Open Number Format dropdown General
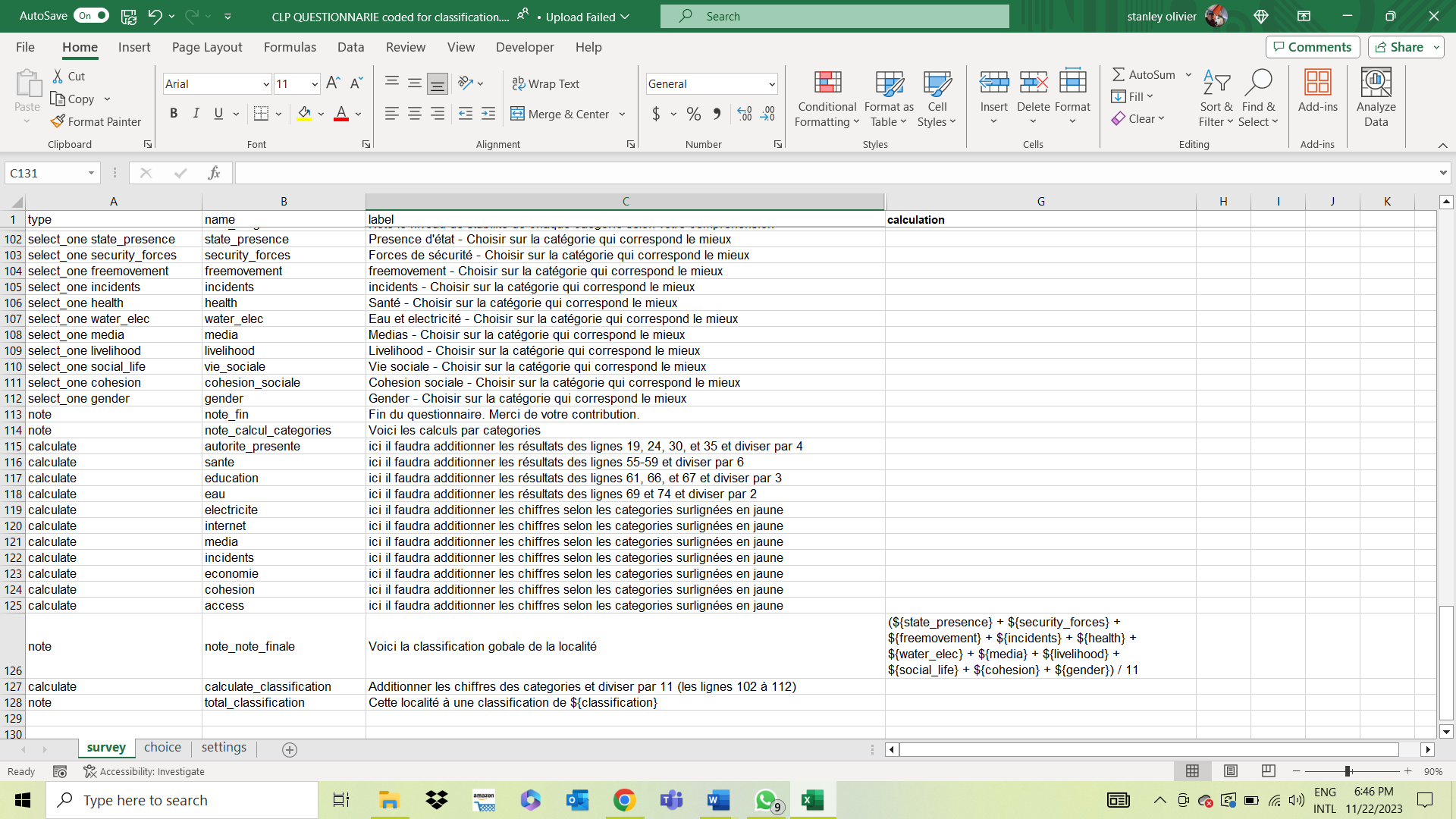1456x819 pixels. coord(772,84)
